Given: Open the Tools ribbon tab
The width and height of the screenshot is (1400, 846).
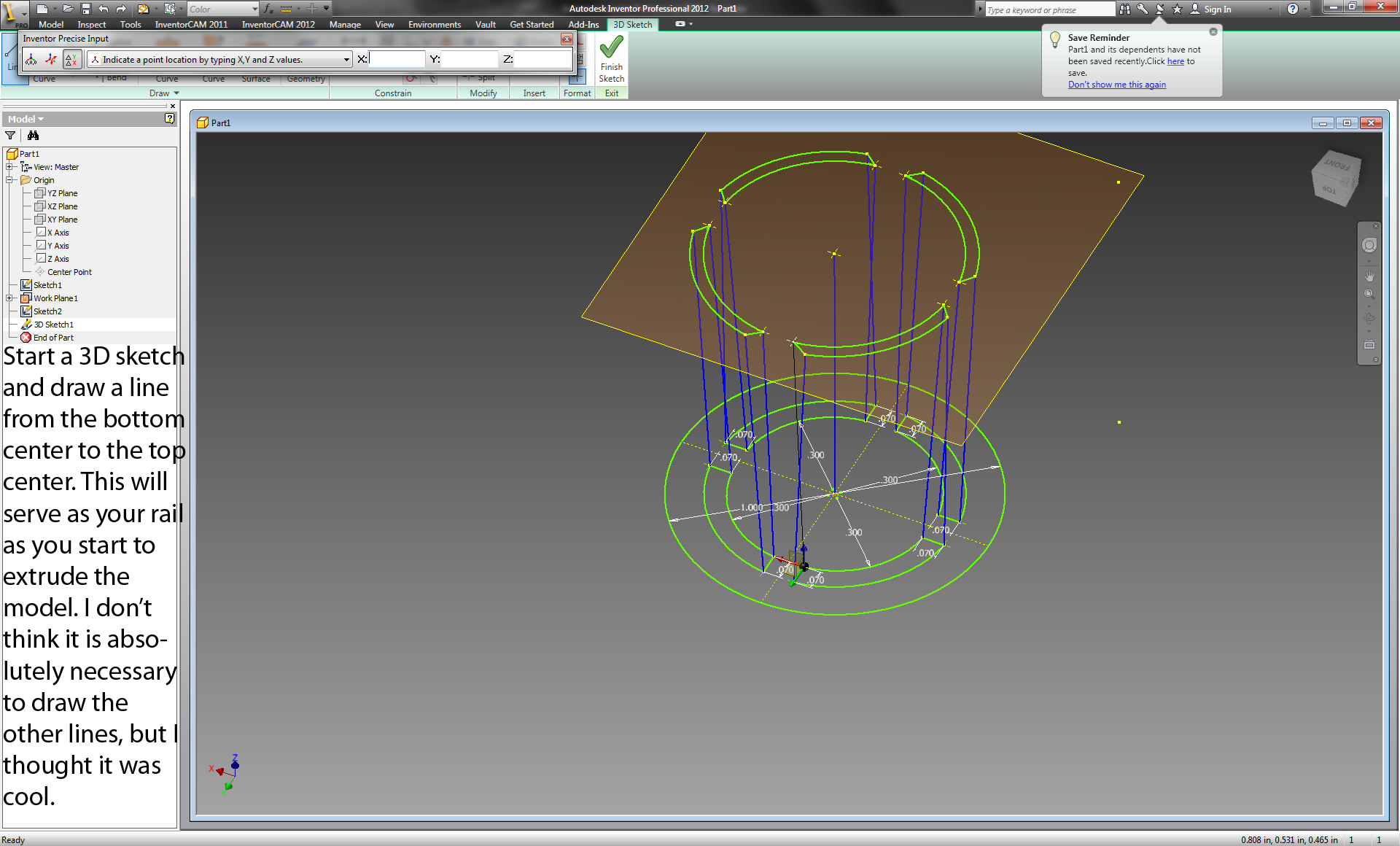Looking at the screenshot, I should [x=131, y=24].
